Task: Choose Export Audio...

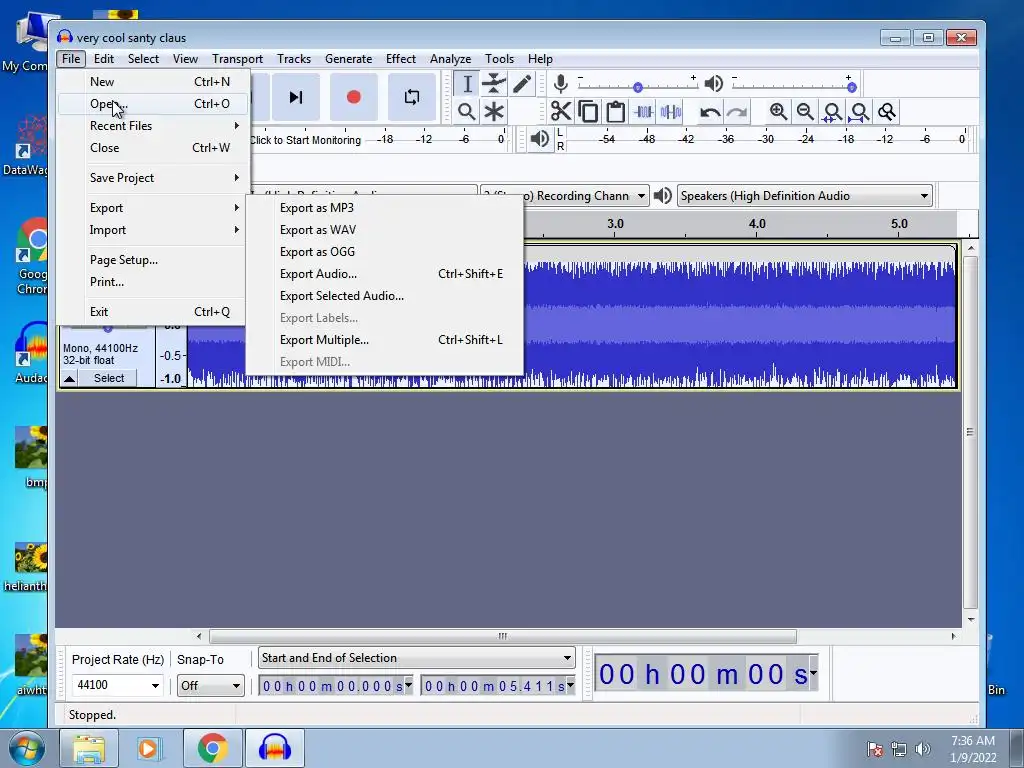Action: [x=385, y=274]
